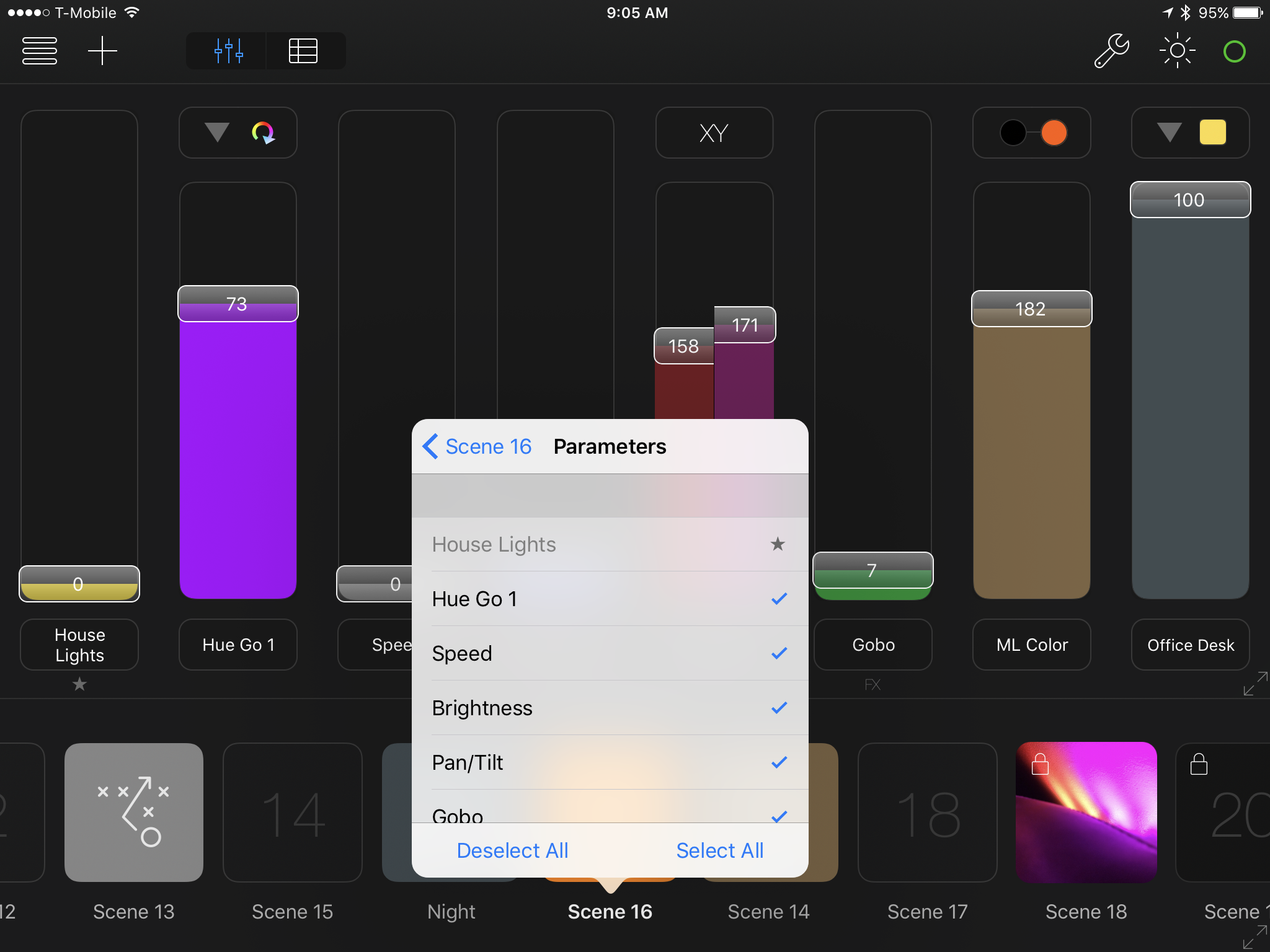
Task: Uncheck Brightness in Parameters list
Action: (610, 708)
